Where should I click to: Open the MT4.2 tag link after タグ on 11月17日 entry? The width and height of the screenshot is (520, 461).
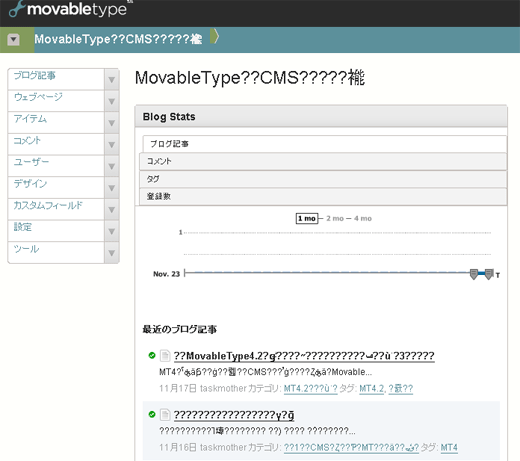coord(371,389)
